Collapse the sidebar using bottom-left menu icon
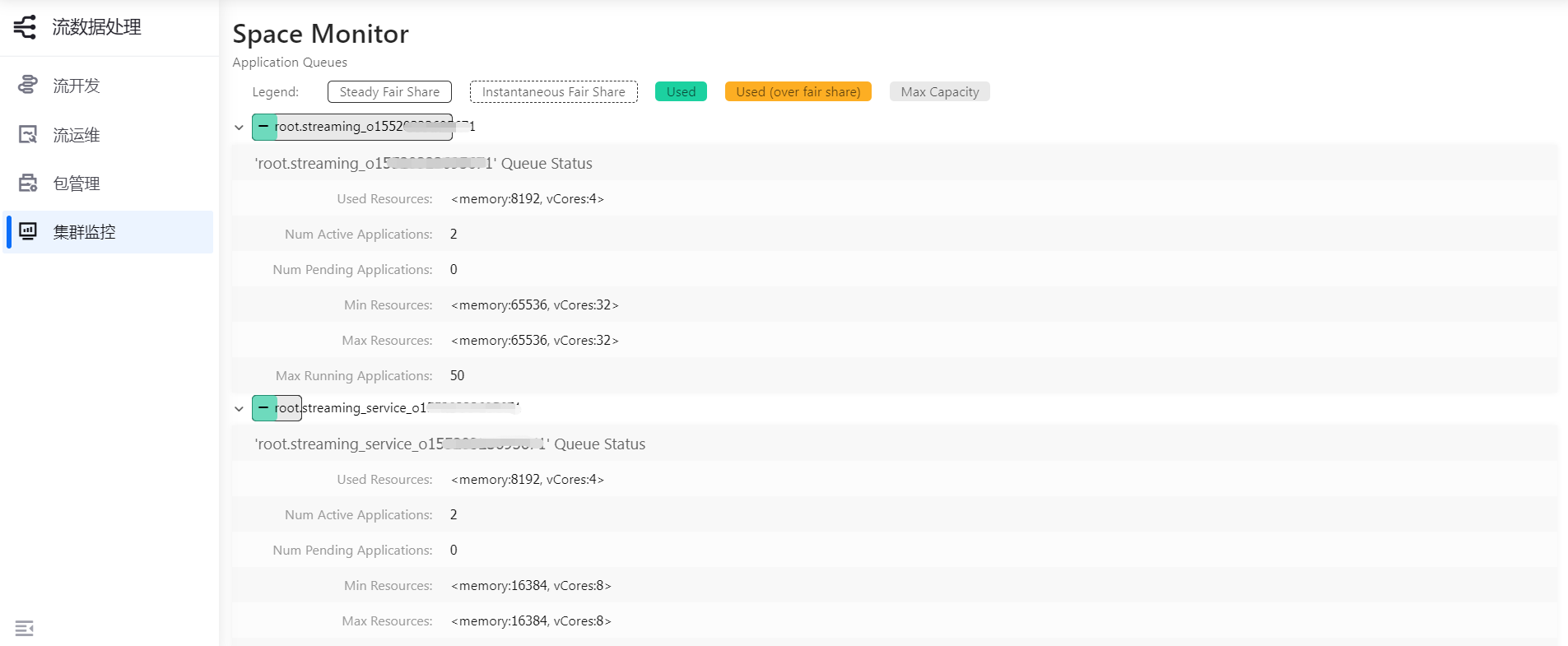The width and height of the screenshot is (1568, 646). [25, 629]
